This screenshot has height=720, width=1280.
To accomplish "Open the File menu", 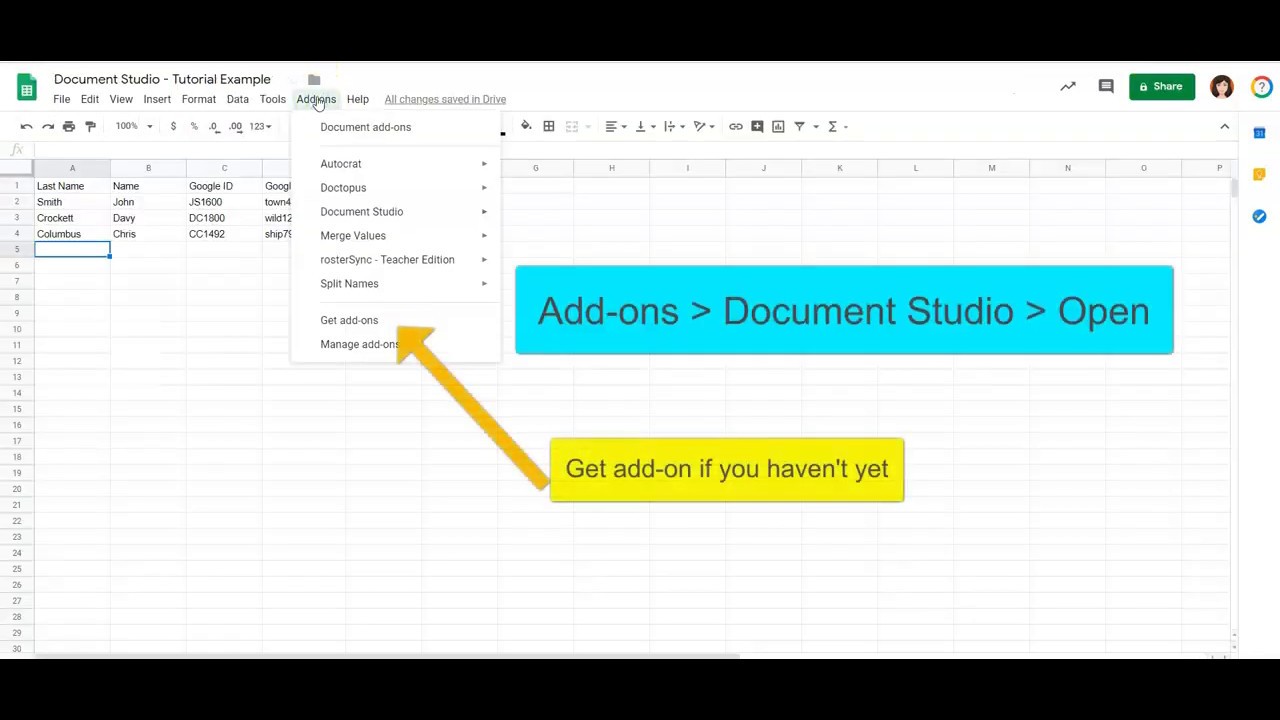I will pos(62,99).
